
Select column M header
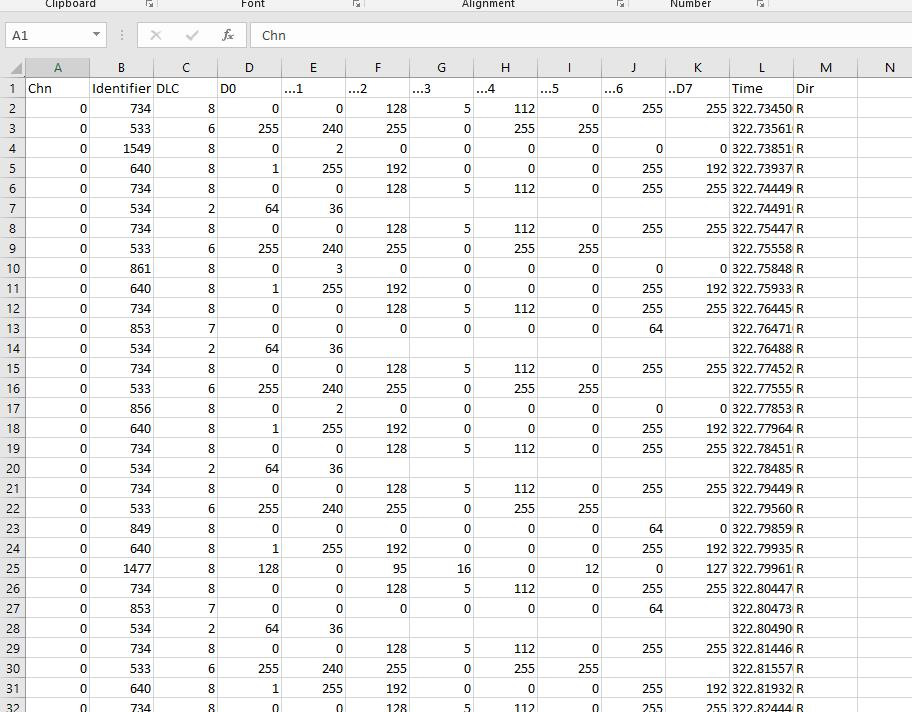point(825,68)
